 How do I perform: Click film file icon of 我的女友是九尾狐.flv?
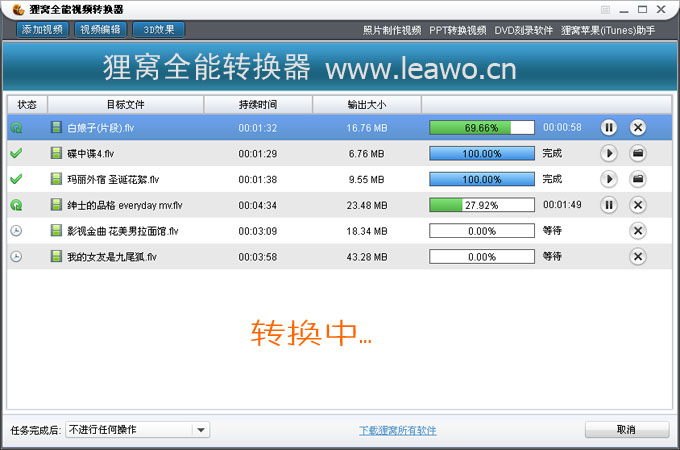pyautogui.click(x=56, y=256)
